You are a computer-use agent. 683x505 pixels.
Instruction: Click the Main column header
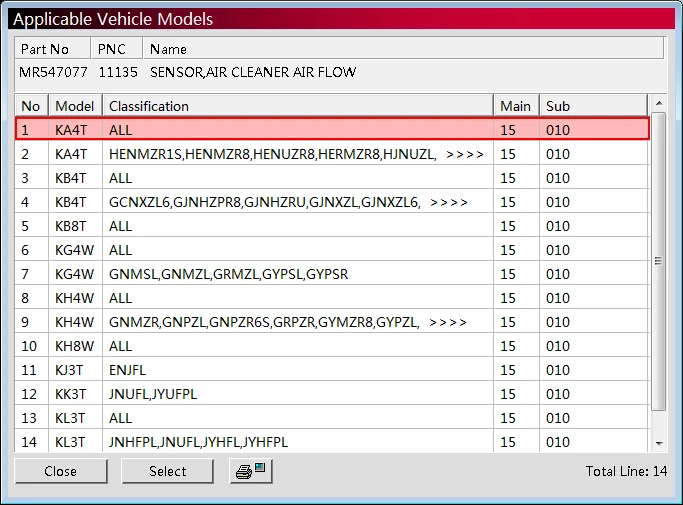[x=516, y=106]
